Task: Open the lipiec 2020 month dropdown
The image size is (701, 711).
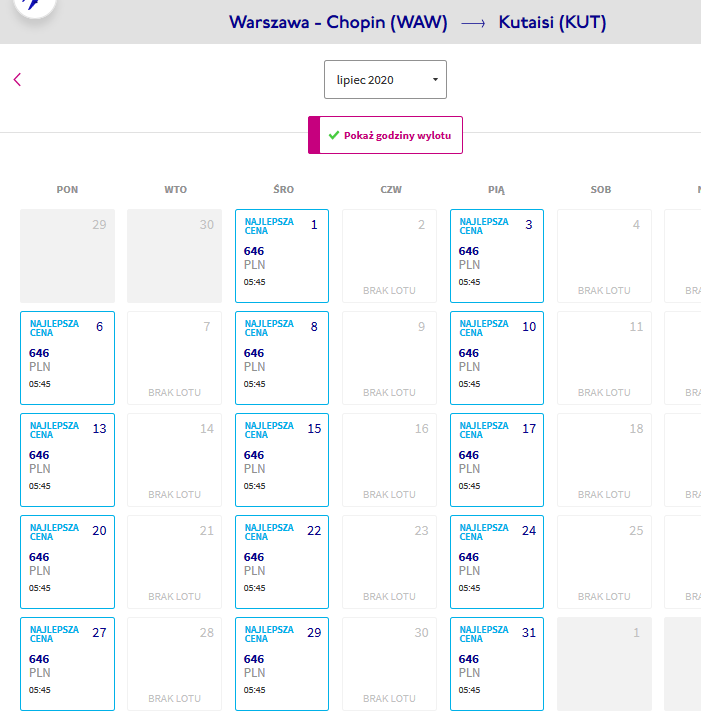Action: click(x=385, y=79)
